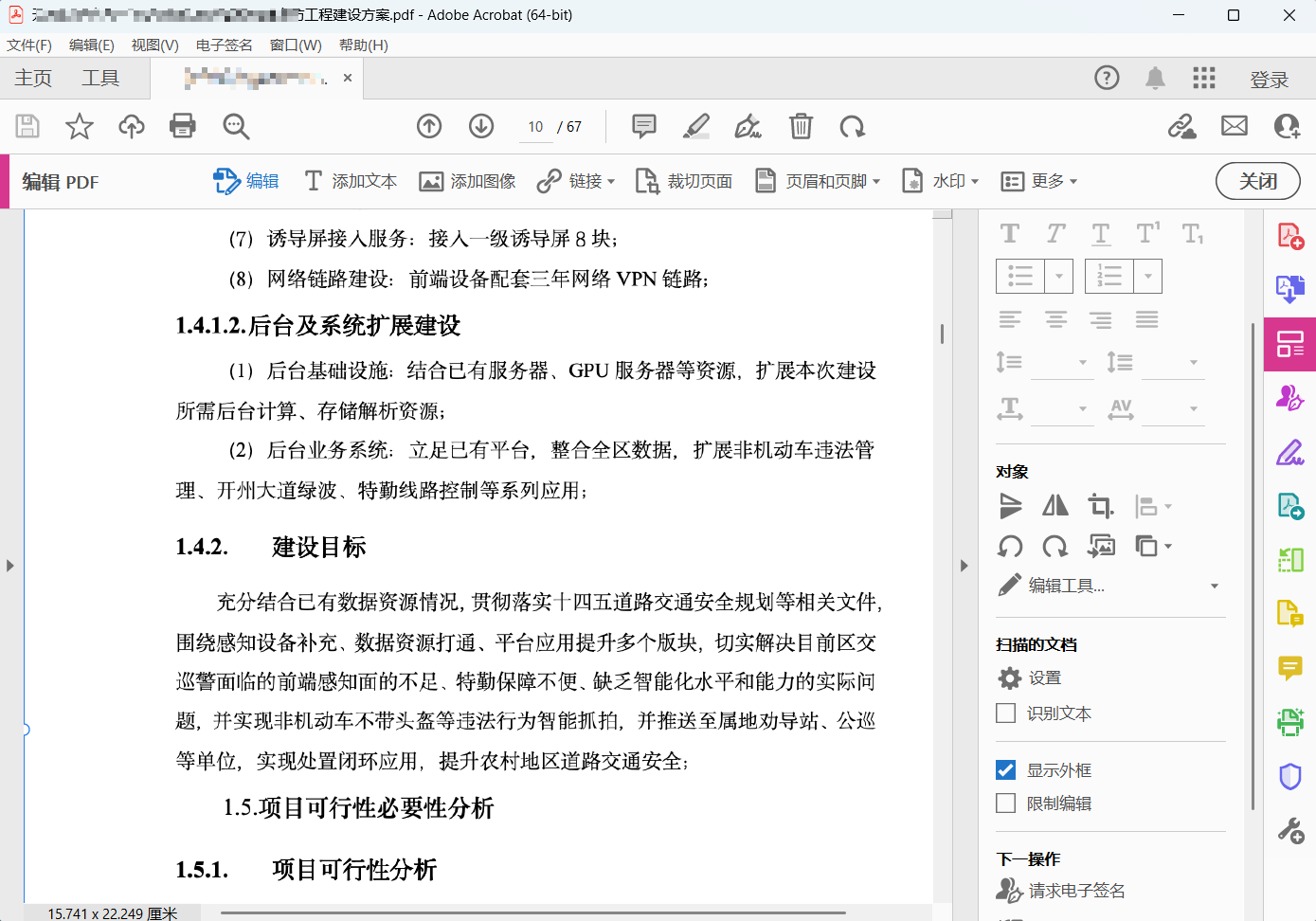Apply bold formatting in the format panel
This screenshot has height=921, width=1316.
(1009, 232)
